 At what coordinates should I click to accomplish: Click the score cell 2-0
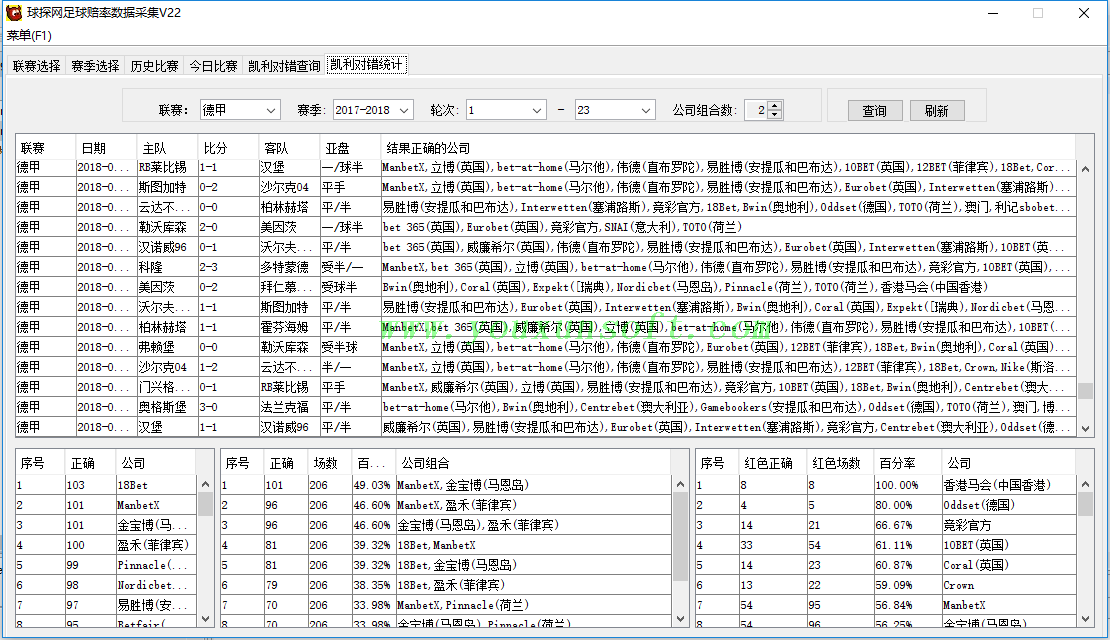pyautogui.click(x=228, y=227)
